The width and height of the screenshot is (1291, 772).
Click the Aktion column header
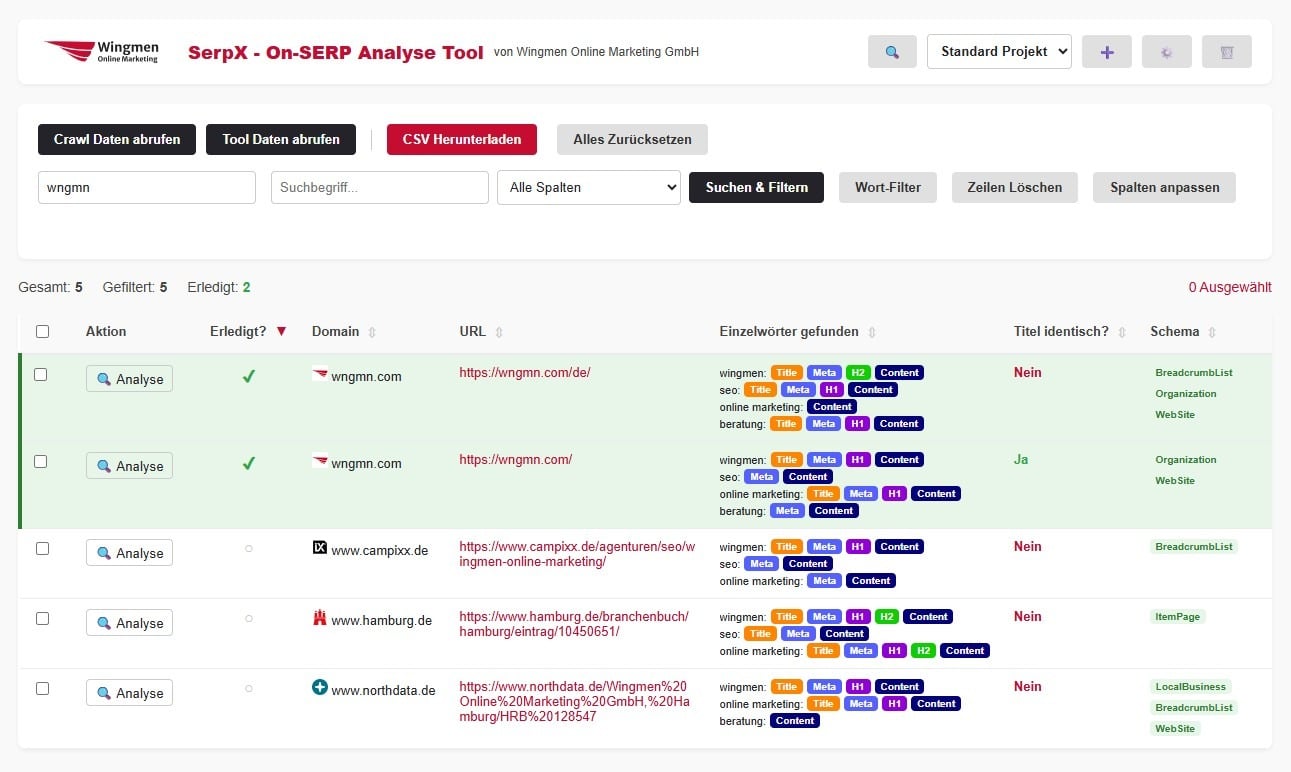click(x=106, y=331)
